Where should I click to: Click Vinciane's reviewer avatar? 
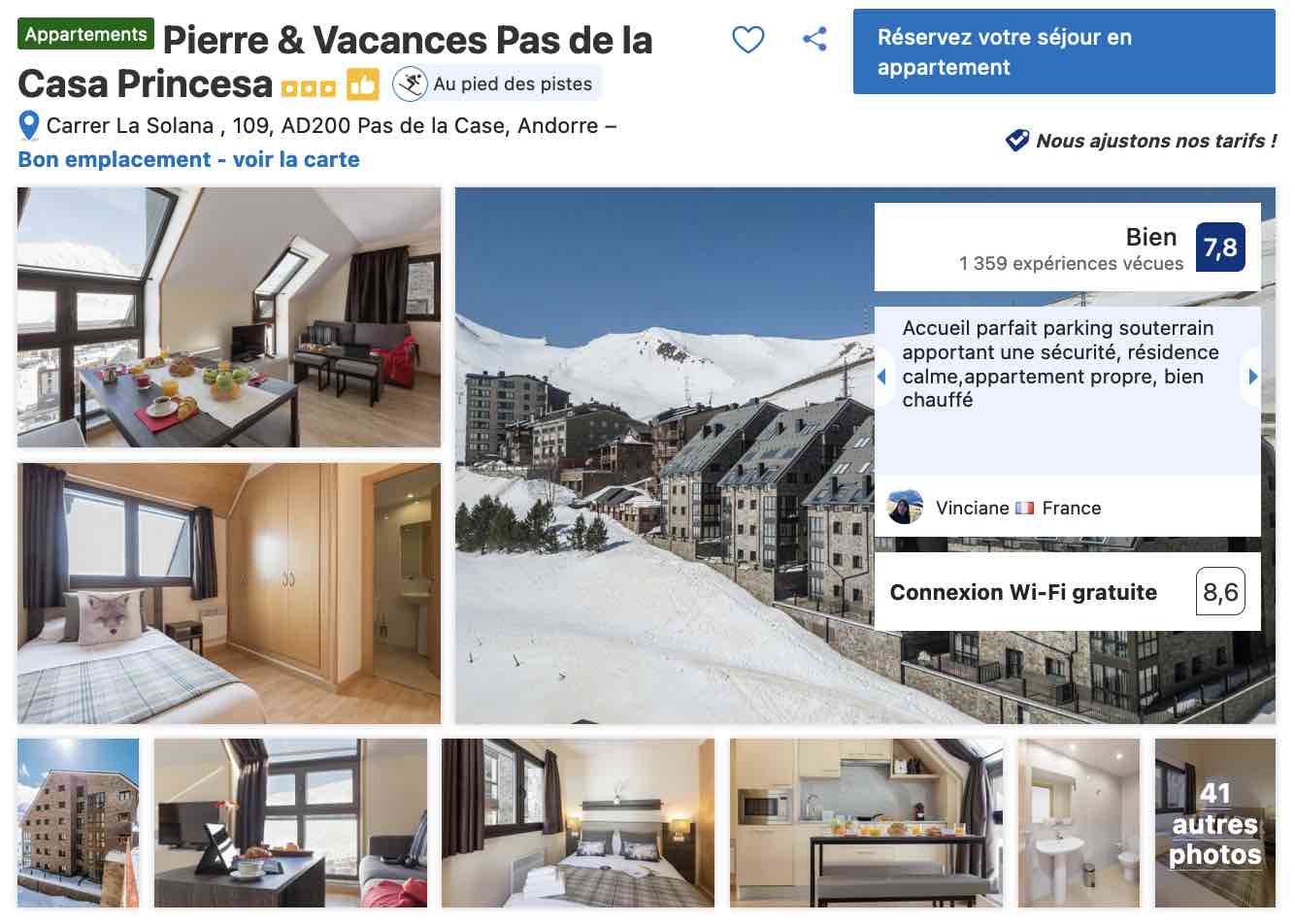[x=905, y=507]
